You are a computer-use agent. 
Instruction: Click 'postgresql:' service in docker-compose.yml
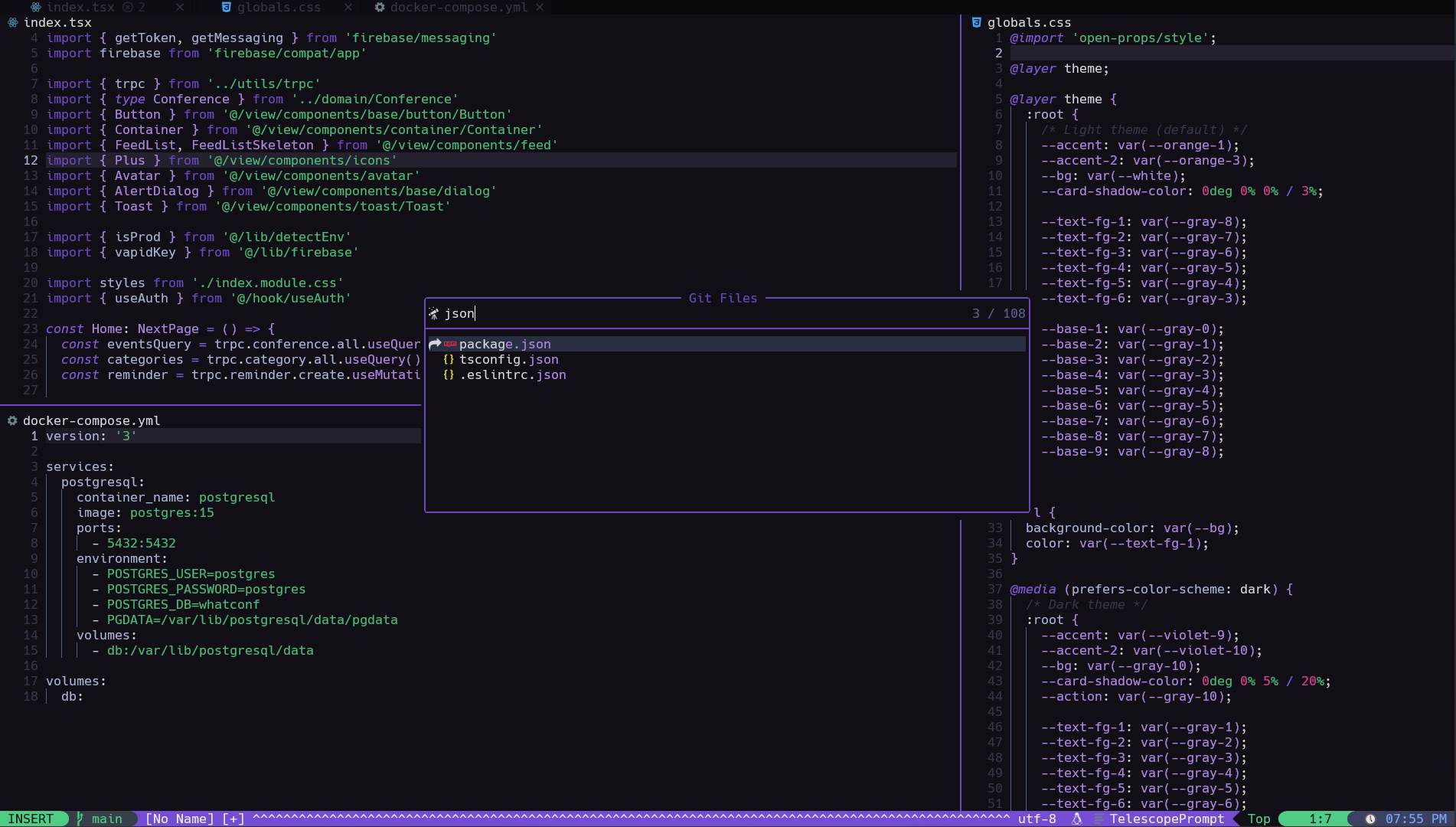pos(103,482)
